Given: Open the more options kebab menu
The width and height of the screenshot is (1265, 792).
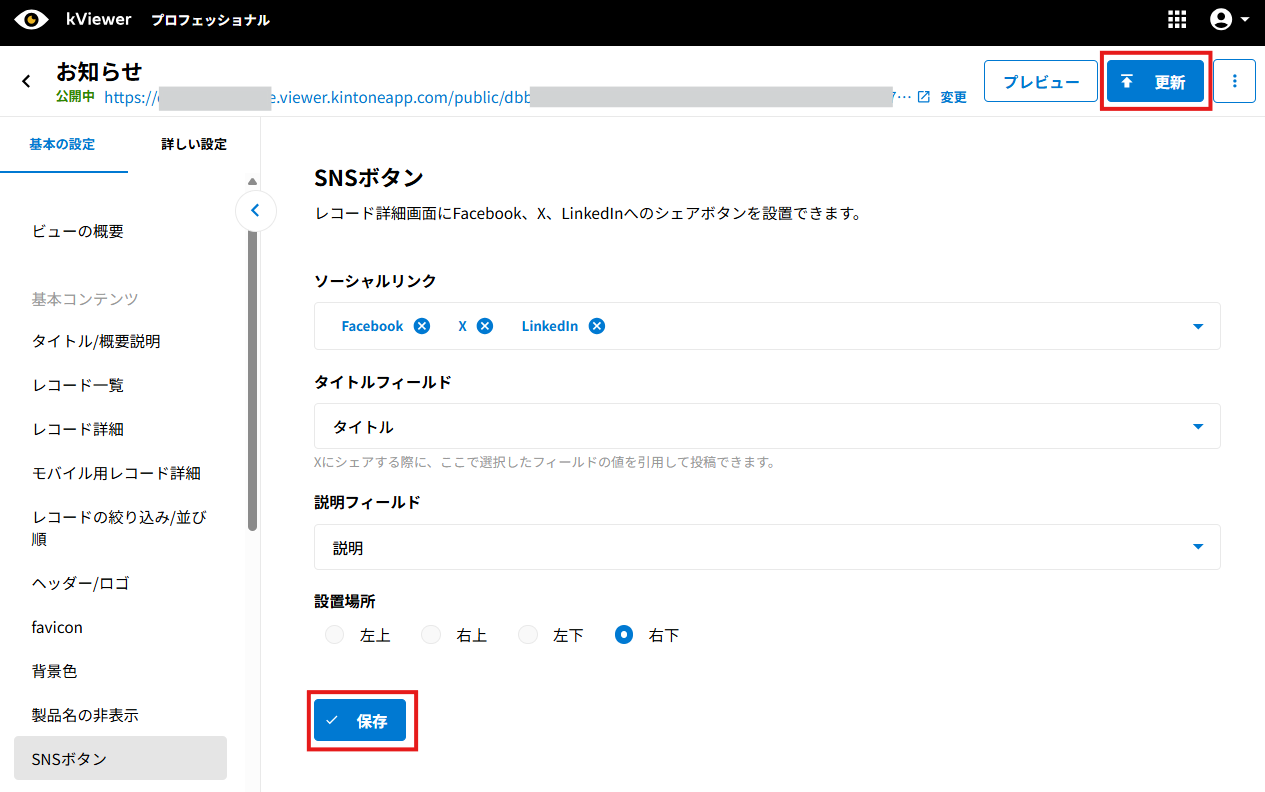Looking at the screenshot, I should (1235, 82).
